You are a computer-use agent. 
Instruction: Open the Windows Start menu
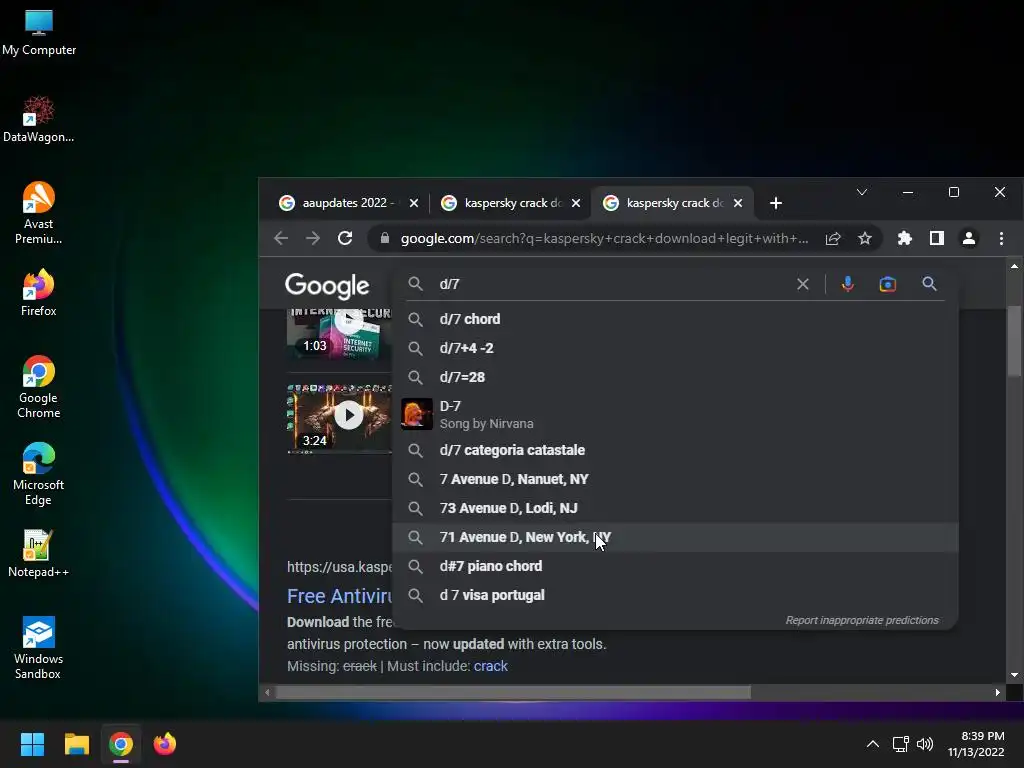(32, 744)
